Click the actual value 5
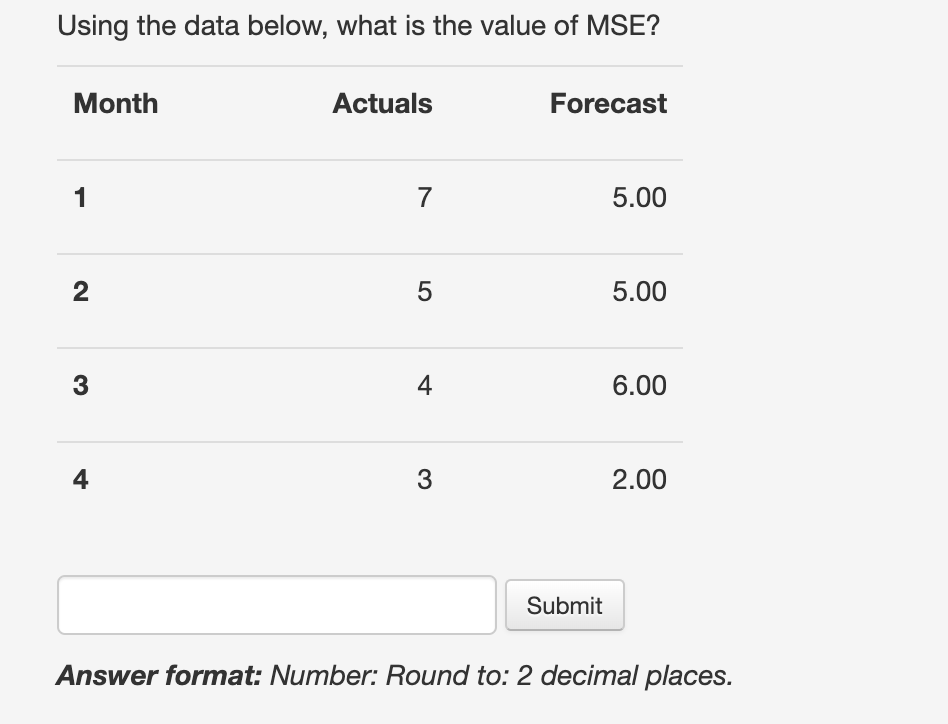 click(423, 291)
